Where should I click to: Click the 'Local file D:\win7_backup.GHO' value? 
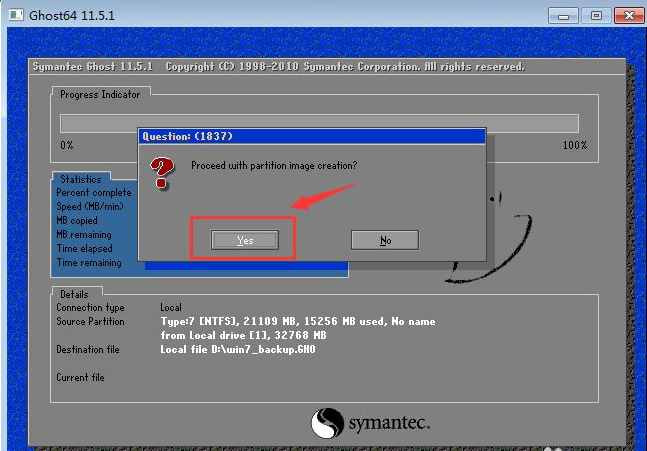click(x=238, y=349)
